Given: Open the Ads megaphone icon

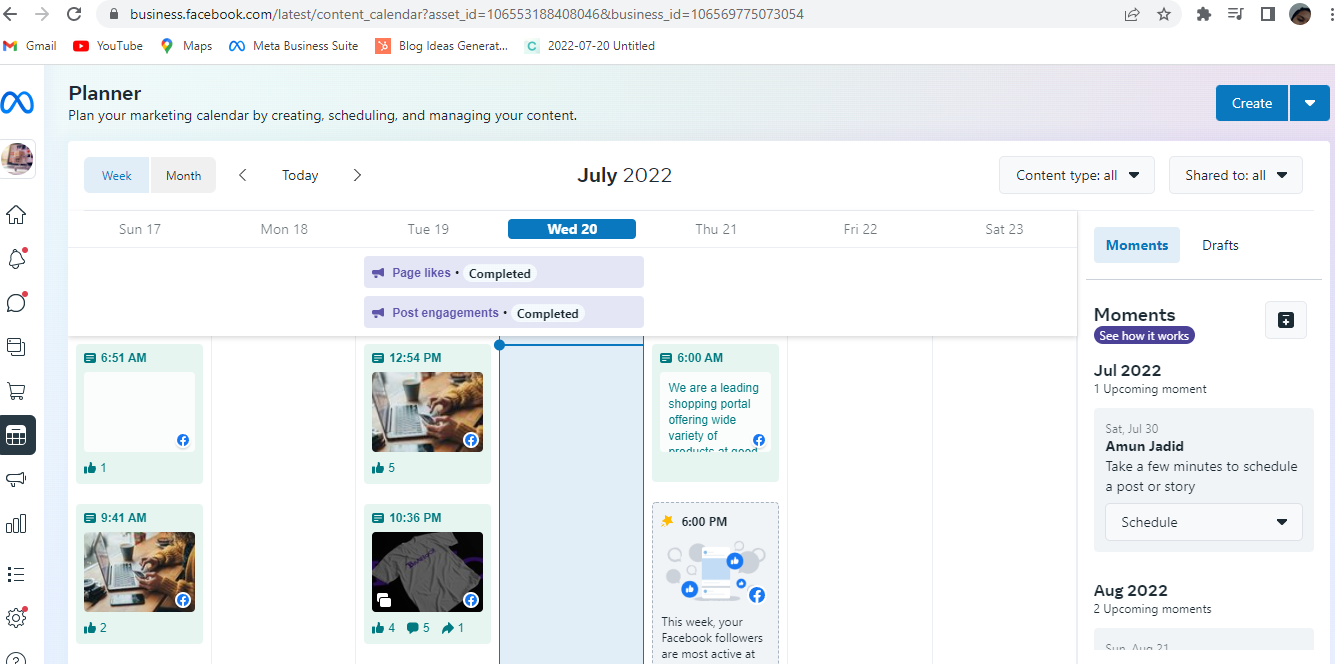Looking at the screenshot, I should click(x=17, y=479).
